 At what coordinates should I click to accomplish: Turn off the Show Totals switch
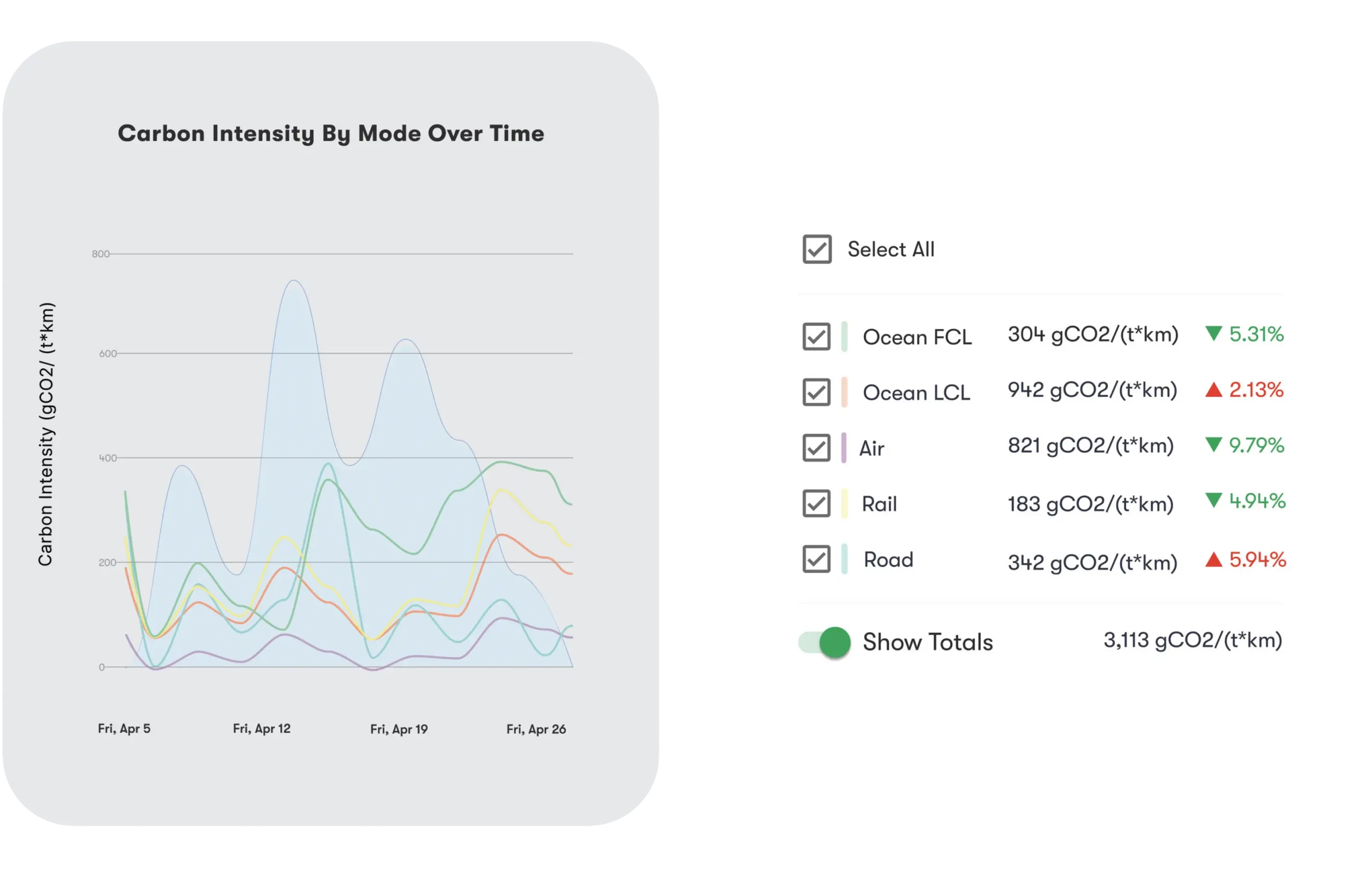click(825, 642)
